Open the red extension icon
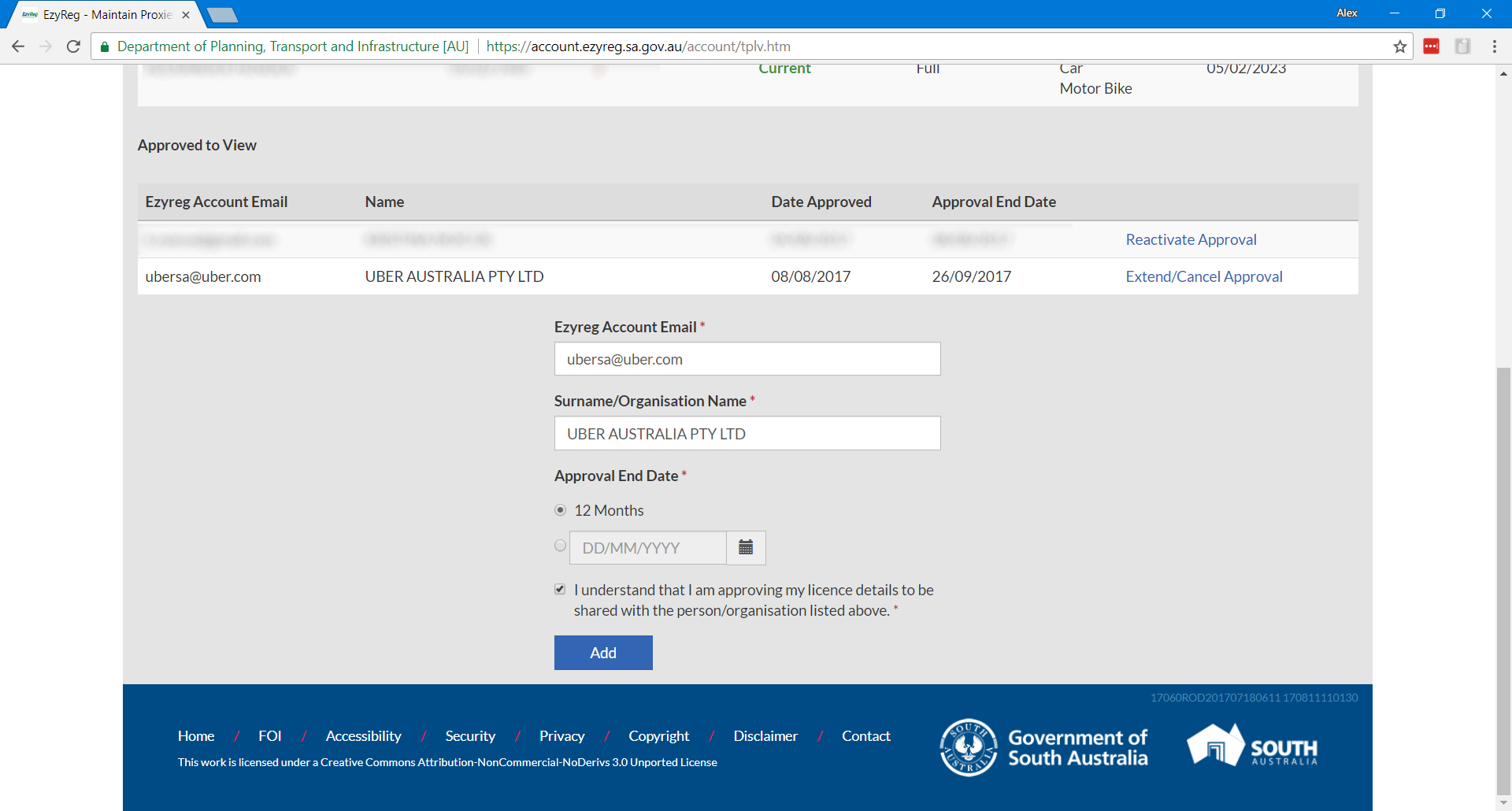This screenshot has height=811, width=1512. [x=1431, y=46]
